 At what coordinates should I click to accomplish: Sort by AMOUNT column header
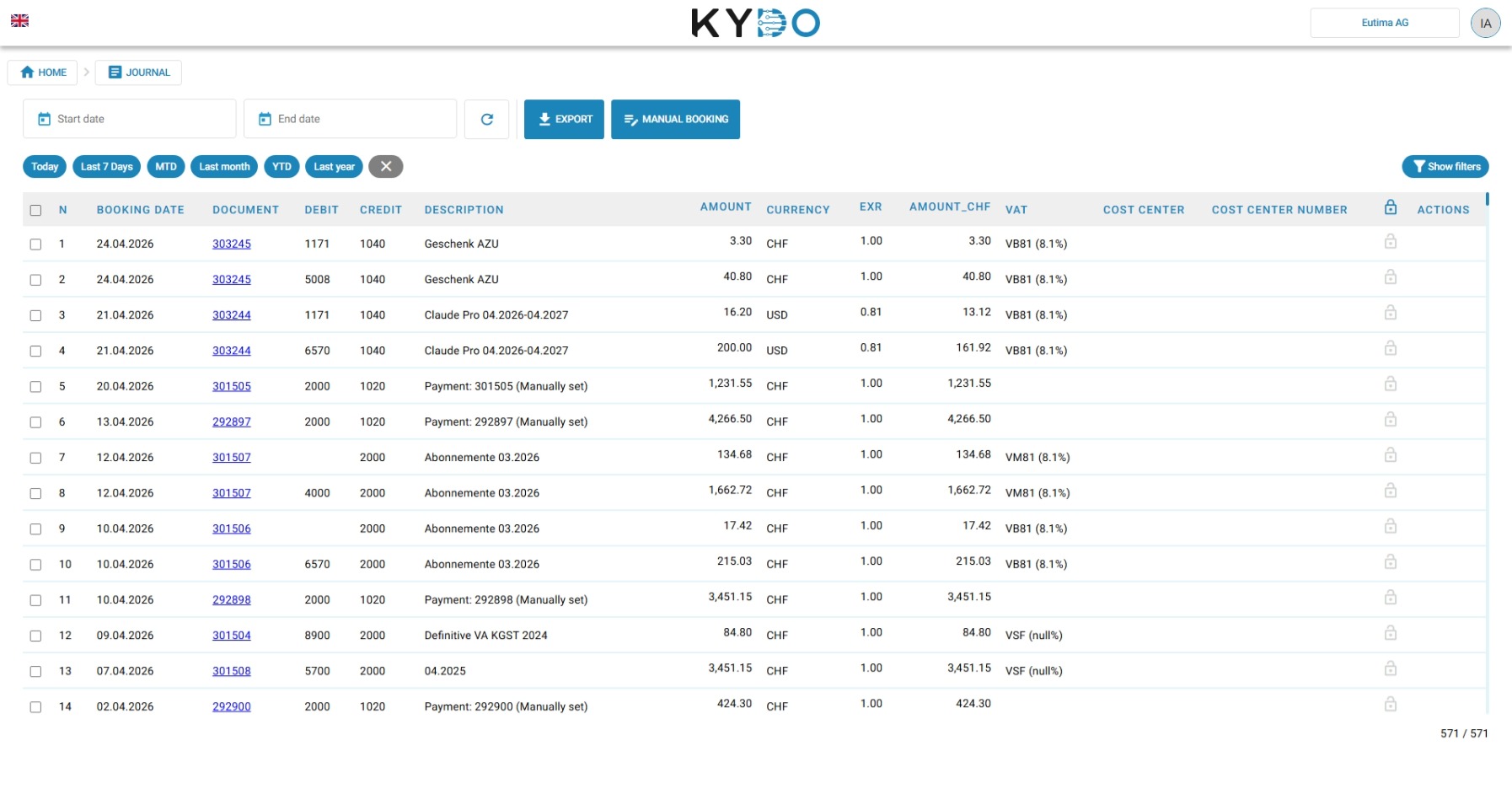pos(726,207)
